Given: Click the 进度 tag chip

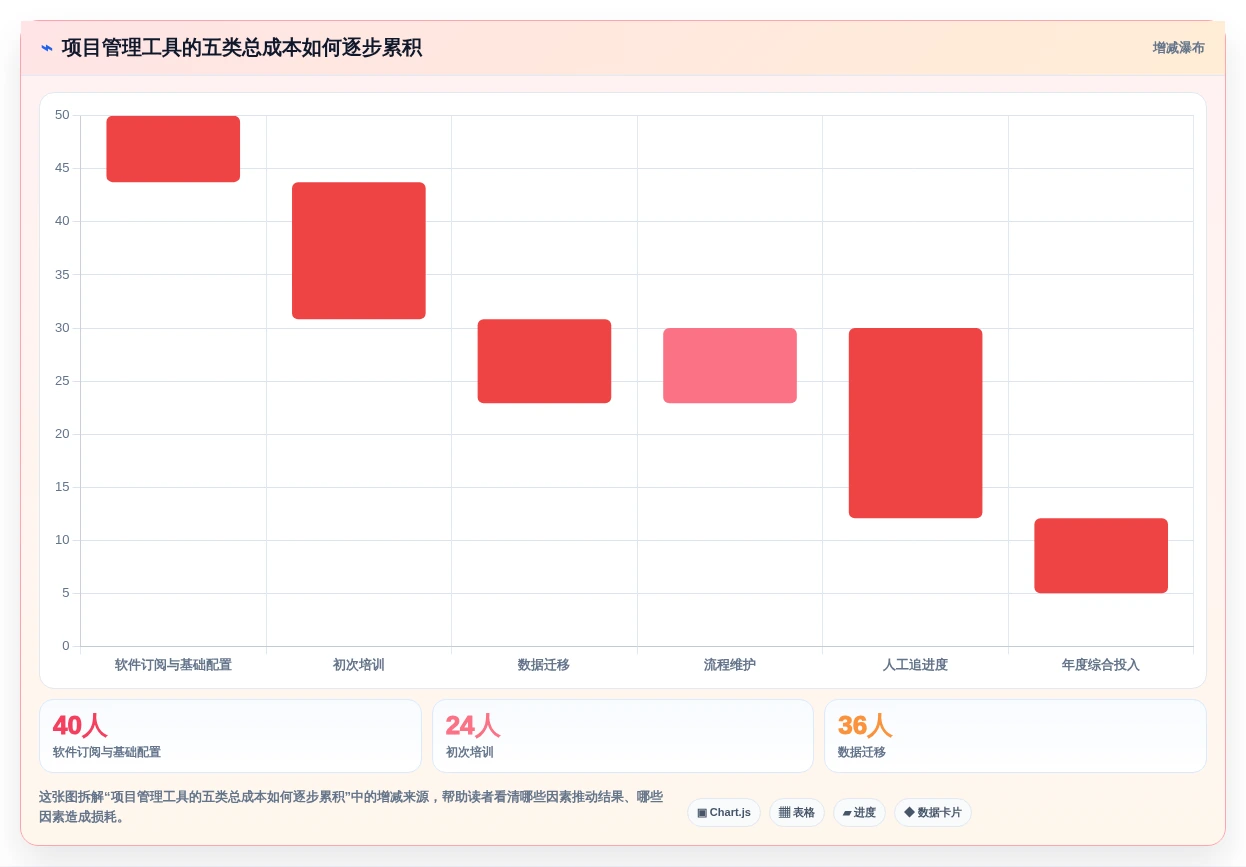Looking at the screenshot, I should coord(859,812).
